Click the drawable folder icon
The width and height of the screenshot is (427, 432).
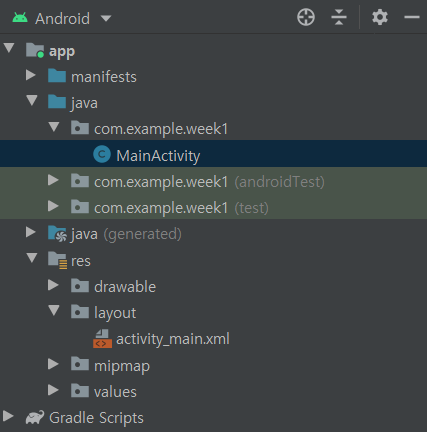tap(80, 286)
